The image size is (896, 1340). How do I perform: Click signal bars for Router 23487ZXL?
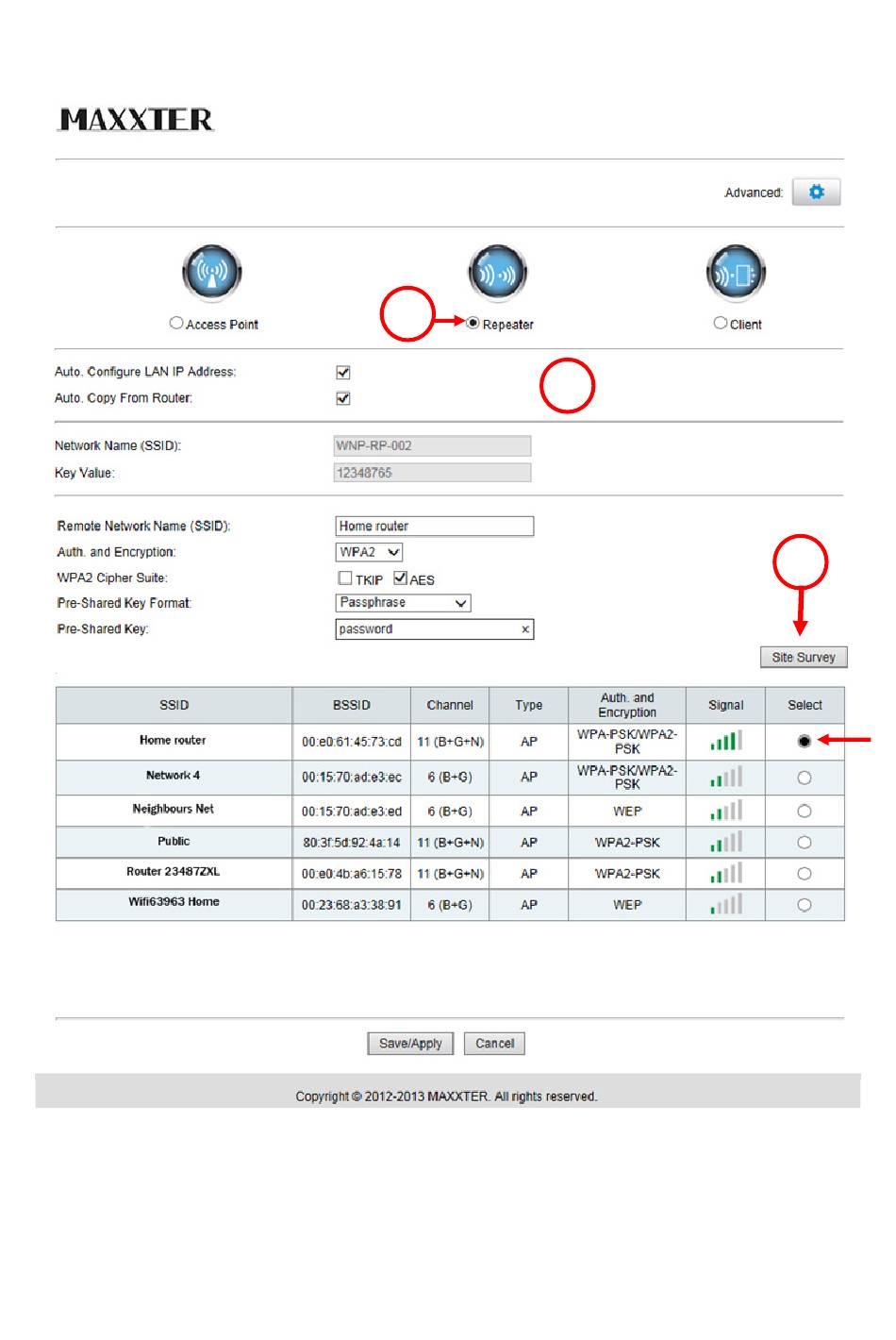pos(726,873)
